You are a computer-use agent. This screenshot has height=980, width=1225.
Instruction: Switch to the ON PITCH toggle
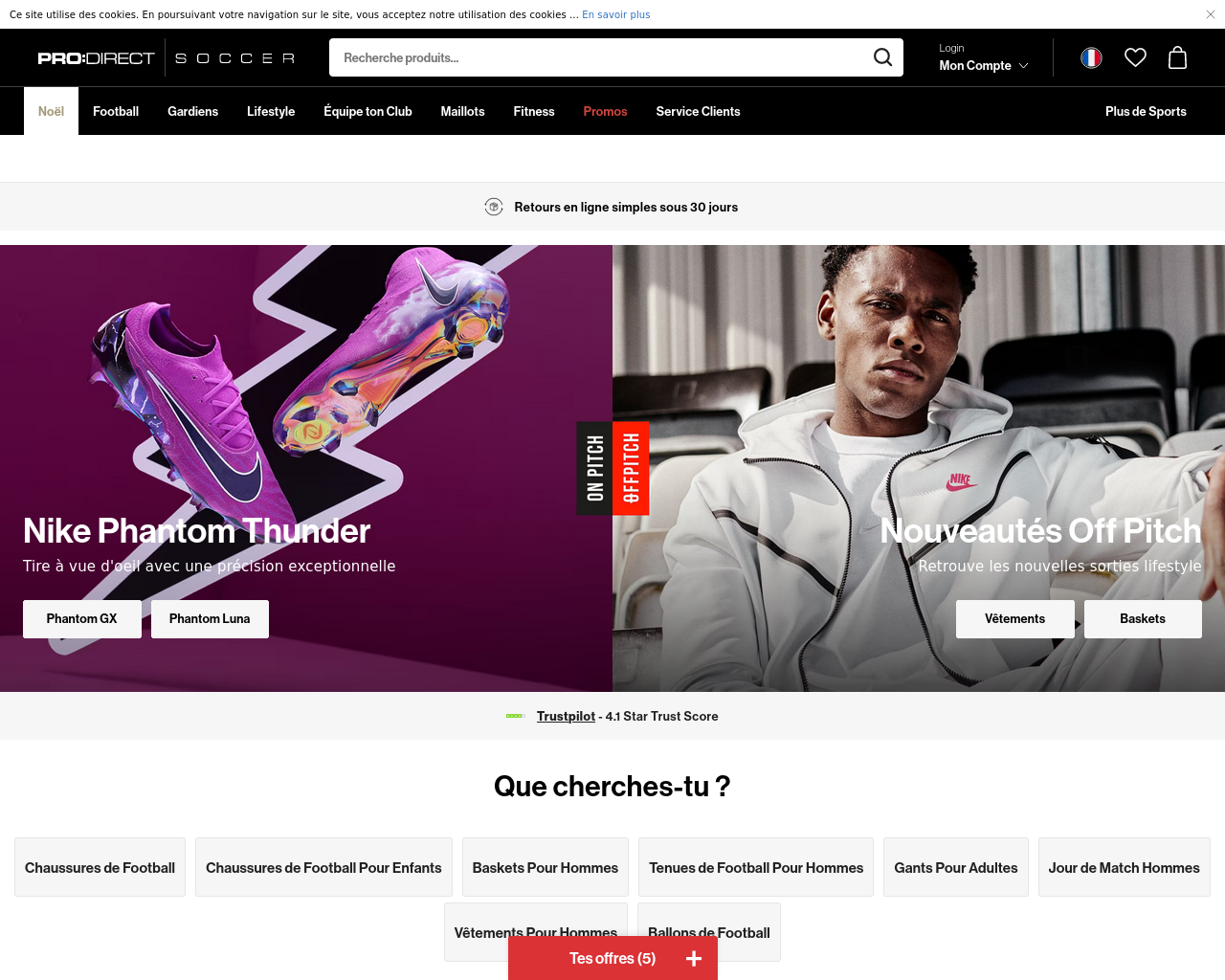594,468
